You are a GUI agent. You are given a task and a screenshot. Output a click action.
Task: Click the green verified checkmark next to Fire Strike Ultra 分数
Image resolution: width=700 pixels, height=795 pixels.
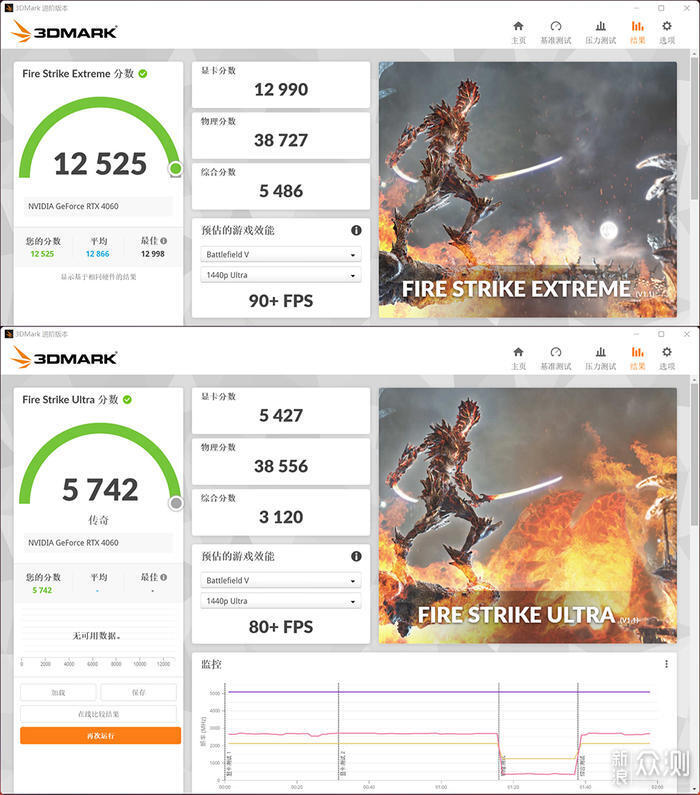tap(127, 400)
